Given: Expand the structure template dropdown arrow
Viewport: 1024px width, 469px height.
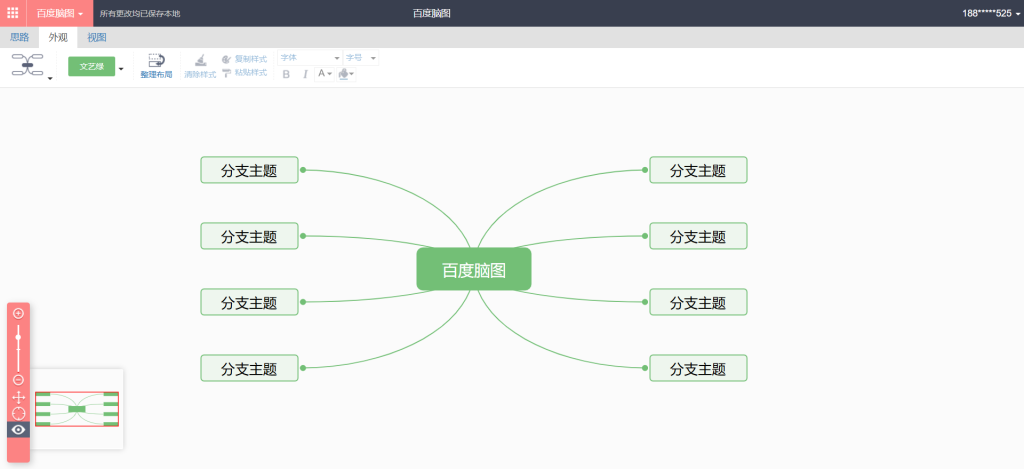Looking at the screenshot, I should (x=50, y=78).
